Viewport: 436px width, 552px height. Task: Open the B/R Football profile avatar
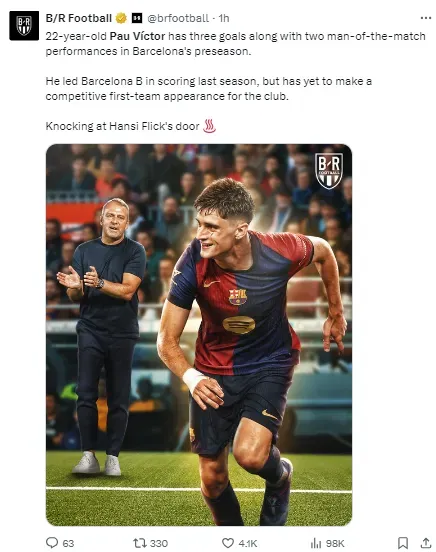pyautogui.click(x=24, y=26)
